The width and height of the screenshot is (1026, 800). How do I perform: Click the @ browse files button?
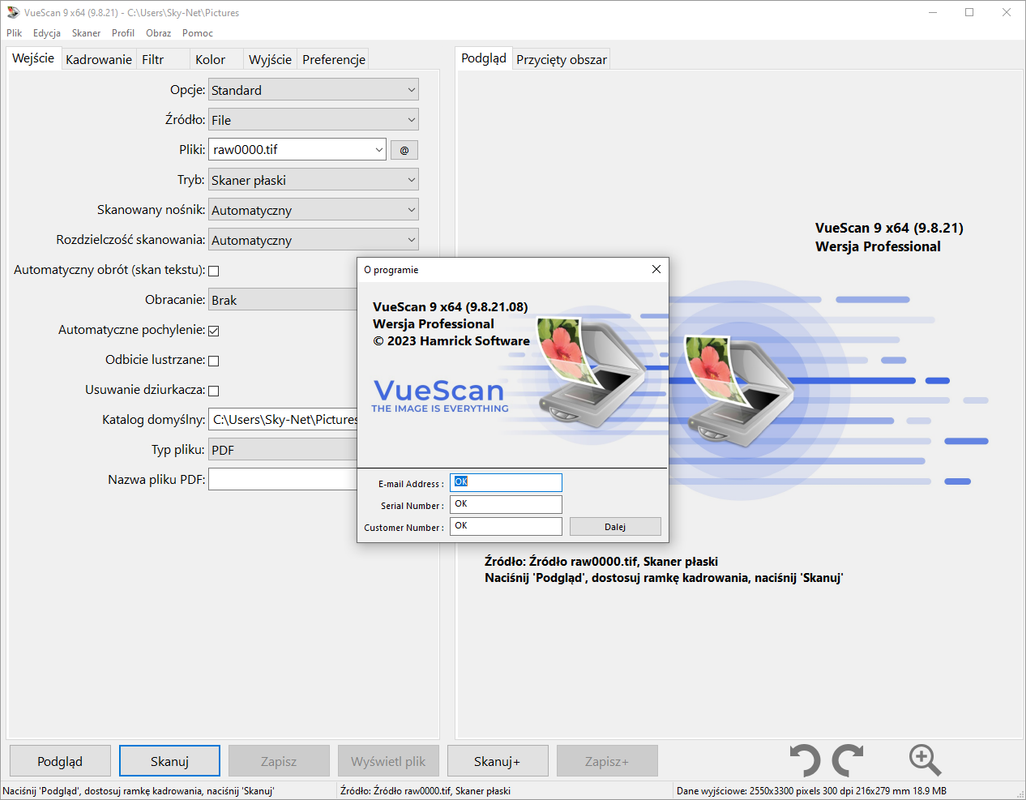tap(404, 150)
